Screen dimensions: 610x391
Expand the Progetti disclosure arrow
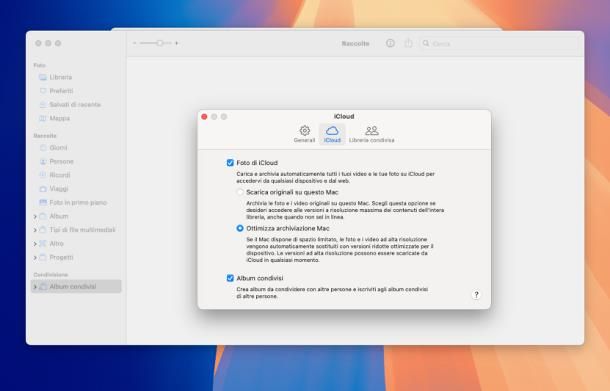(35, 257)
